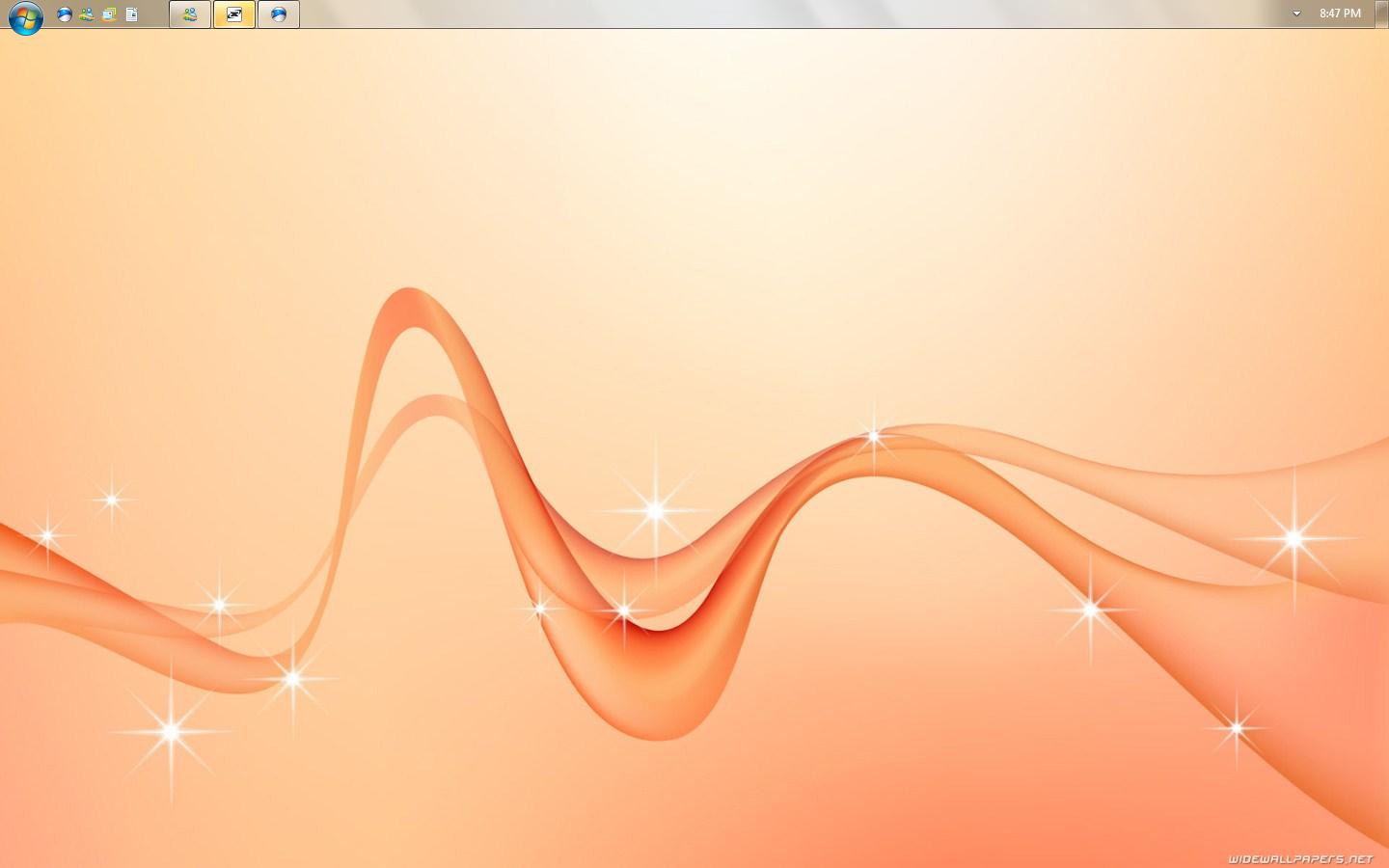Switch to the Messenger taskbar window button

tap(190, 14)
